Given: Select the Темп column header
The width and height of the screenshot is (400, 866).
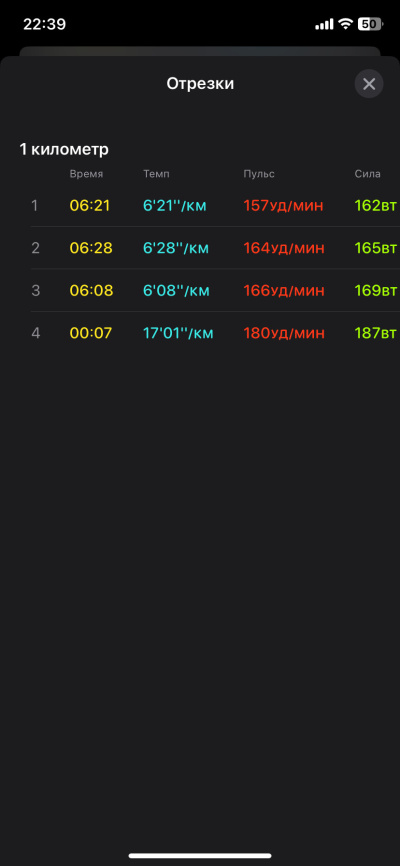Looking at the screenshot, I should pyautogui.click(x=156, y=174).
